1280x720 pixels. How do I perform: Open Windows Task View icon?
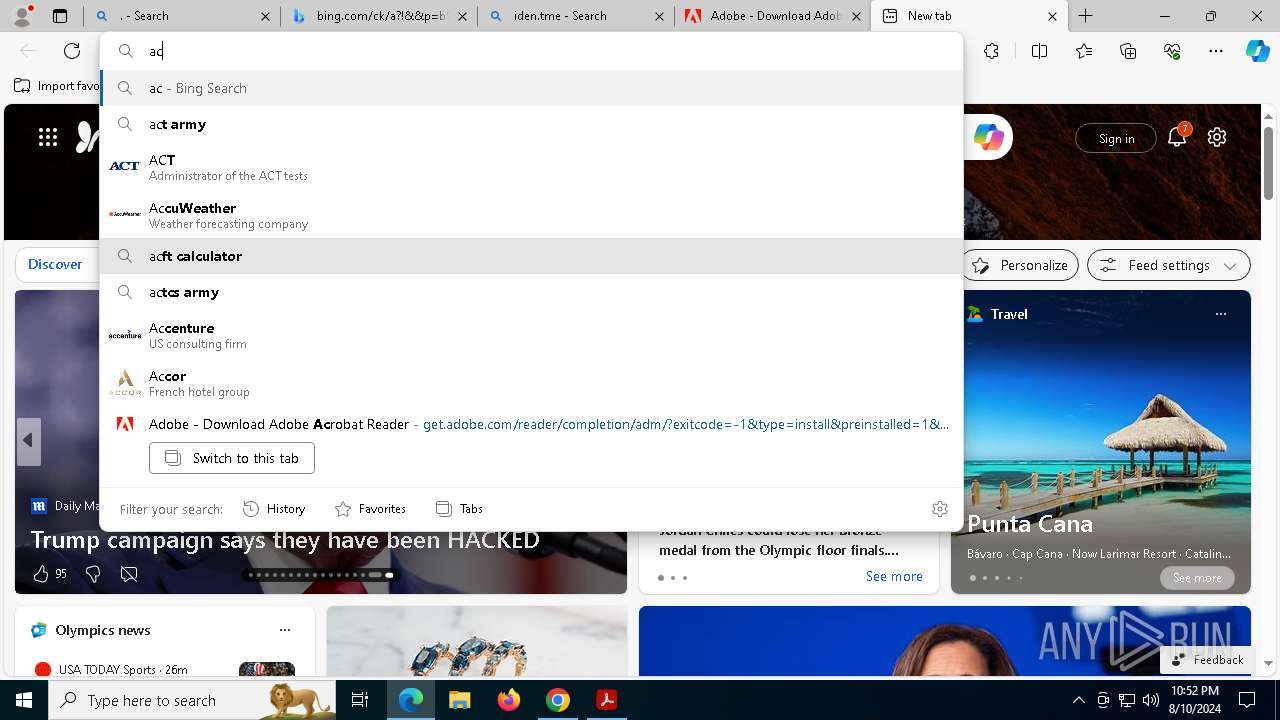pyautogui.click(x=360, y=700)
